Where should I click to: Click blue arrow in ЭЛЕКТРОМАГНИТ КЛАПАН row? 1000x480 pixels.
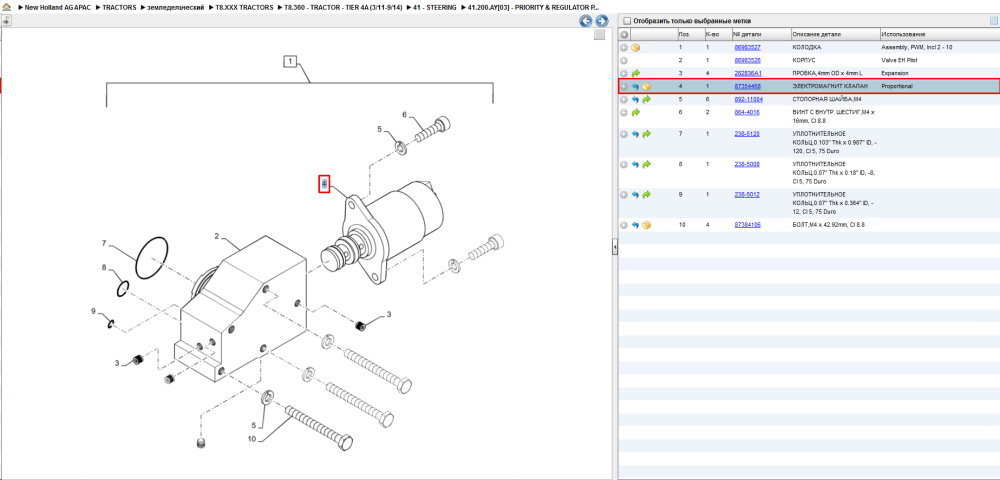tap(635, 86)
